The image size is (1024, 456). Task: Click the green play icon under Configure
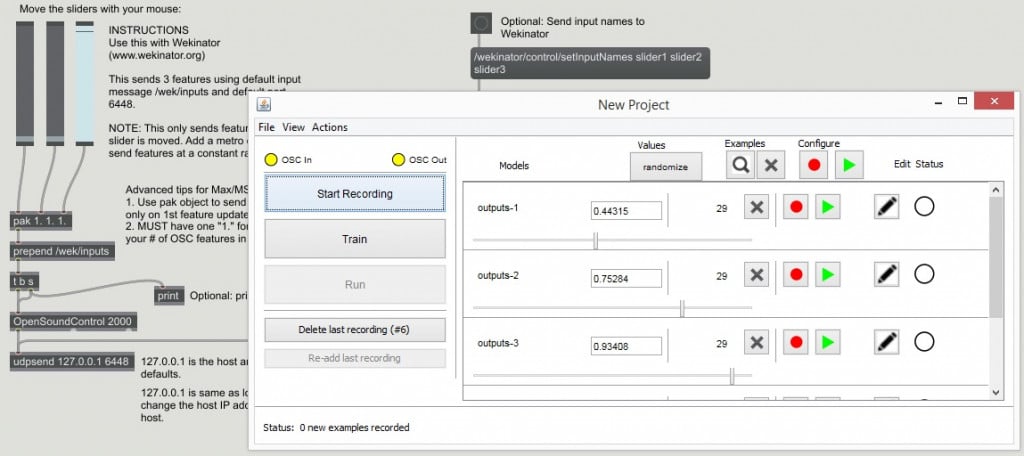click(x=848, y=166)
